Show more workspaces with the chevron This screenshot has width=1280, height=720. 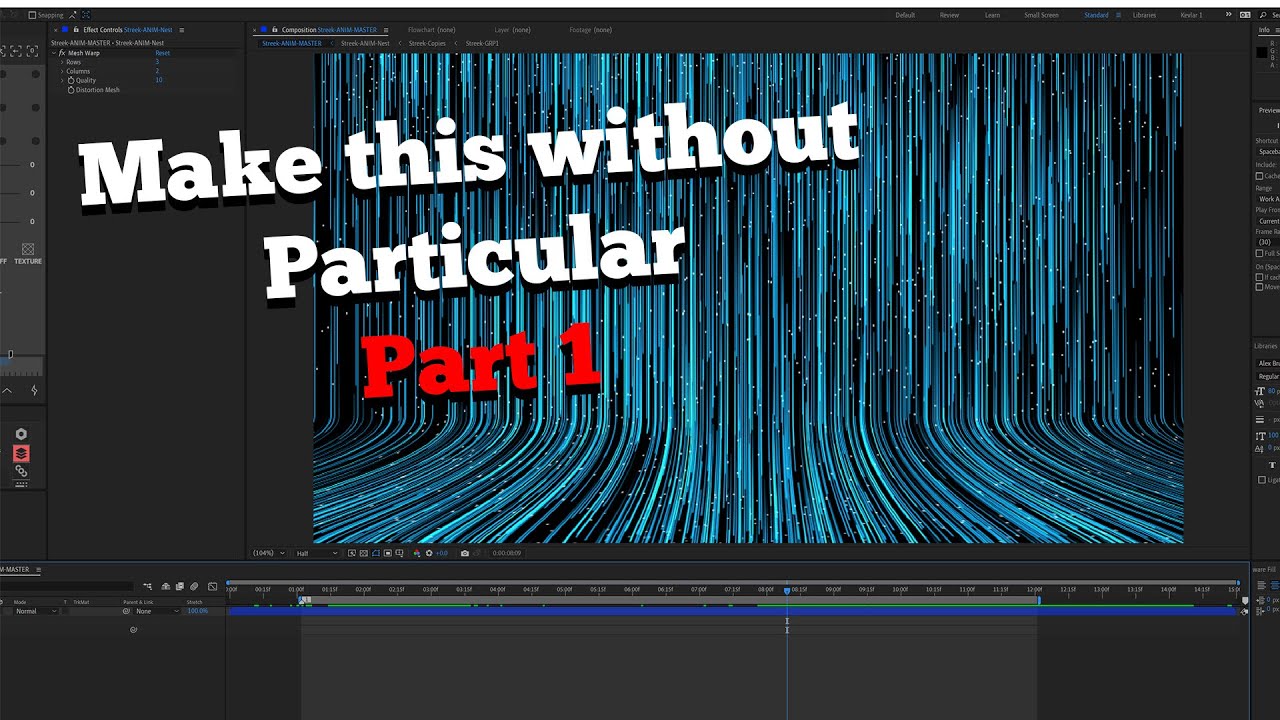pyautogui.click(x=1228, y=15)
